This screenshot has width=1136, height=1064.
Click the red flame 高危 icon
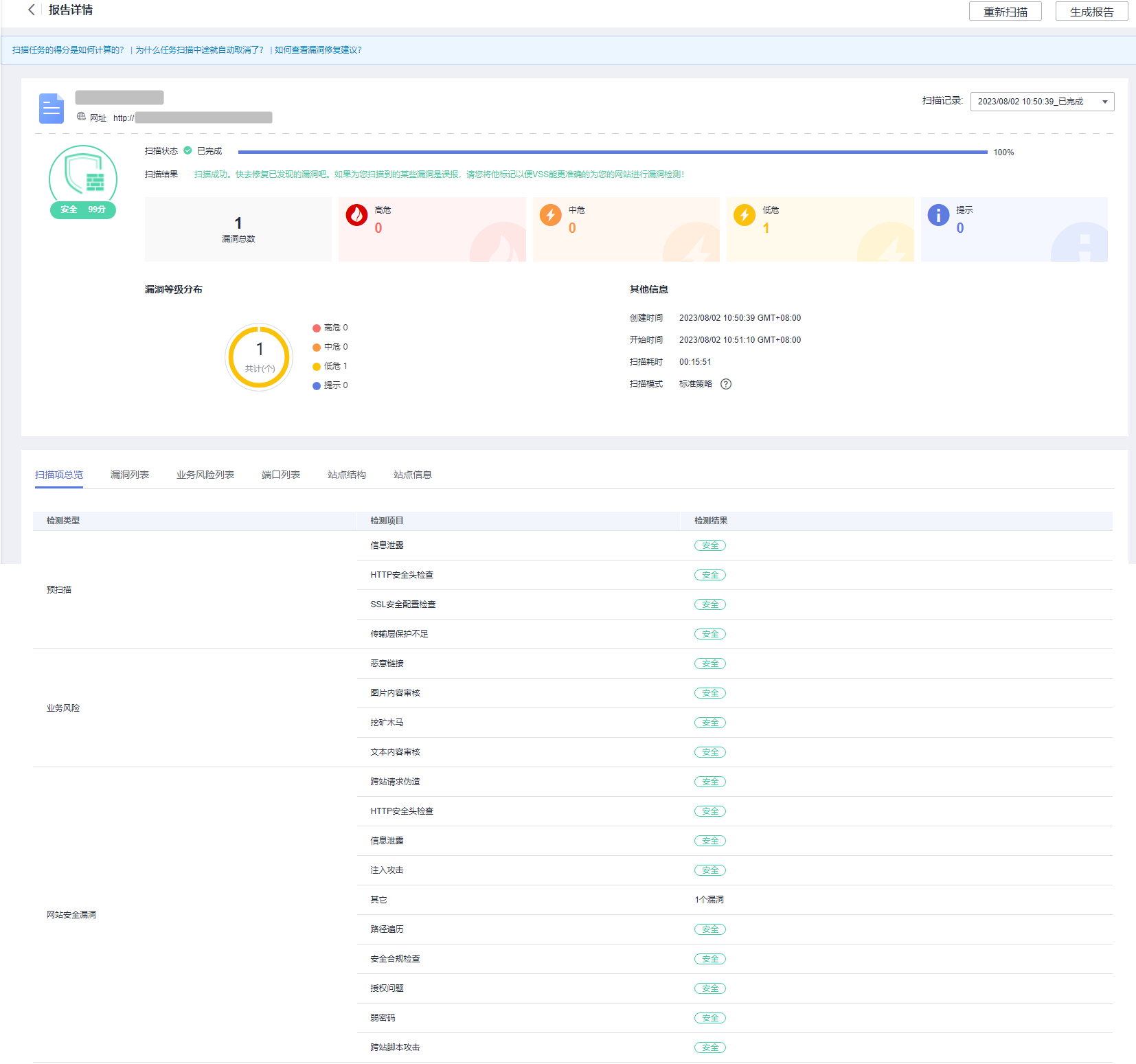click(x=356, y=215)
